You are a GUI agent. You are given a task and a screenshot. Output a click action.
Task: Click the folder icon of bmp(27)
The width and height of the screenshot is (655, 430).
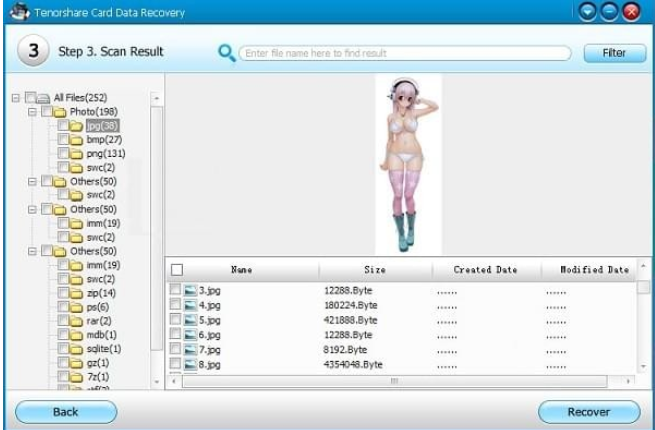(x=76, y=140)
